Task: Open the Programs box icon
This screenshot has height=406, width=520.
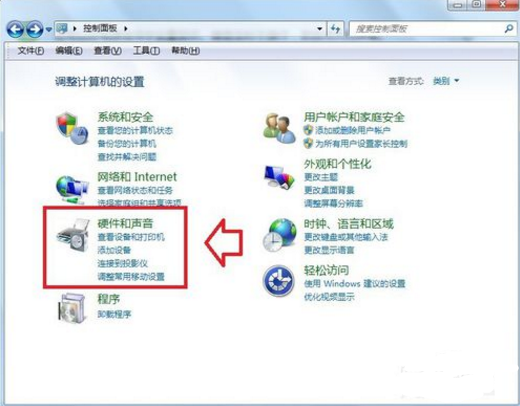Action: pos(72,308)
